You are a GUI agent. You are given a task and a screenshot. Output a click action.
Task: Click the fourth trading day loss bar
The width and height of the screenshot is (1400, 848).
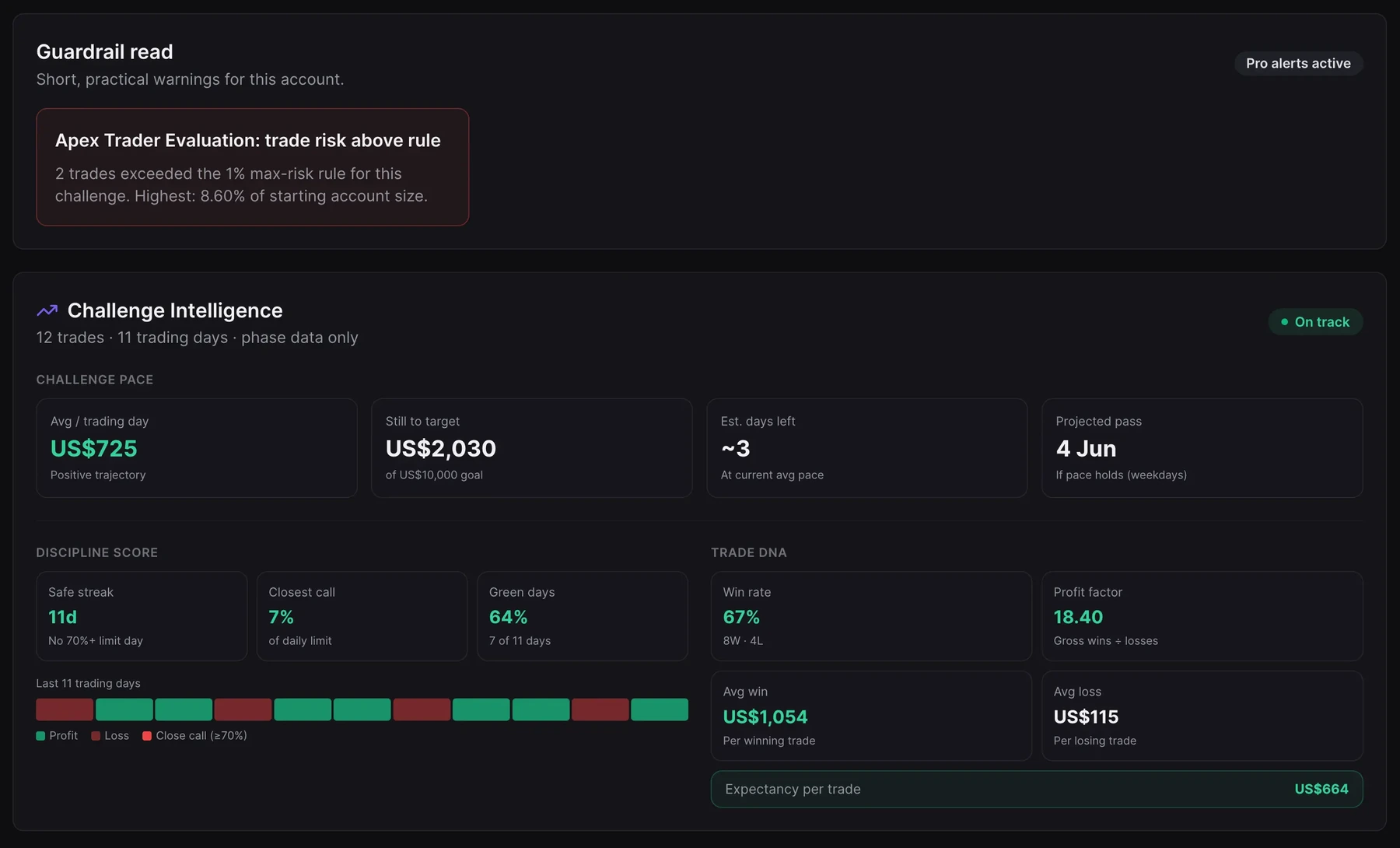coord(243,710)
